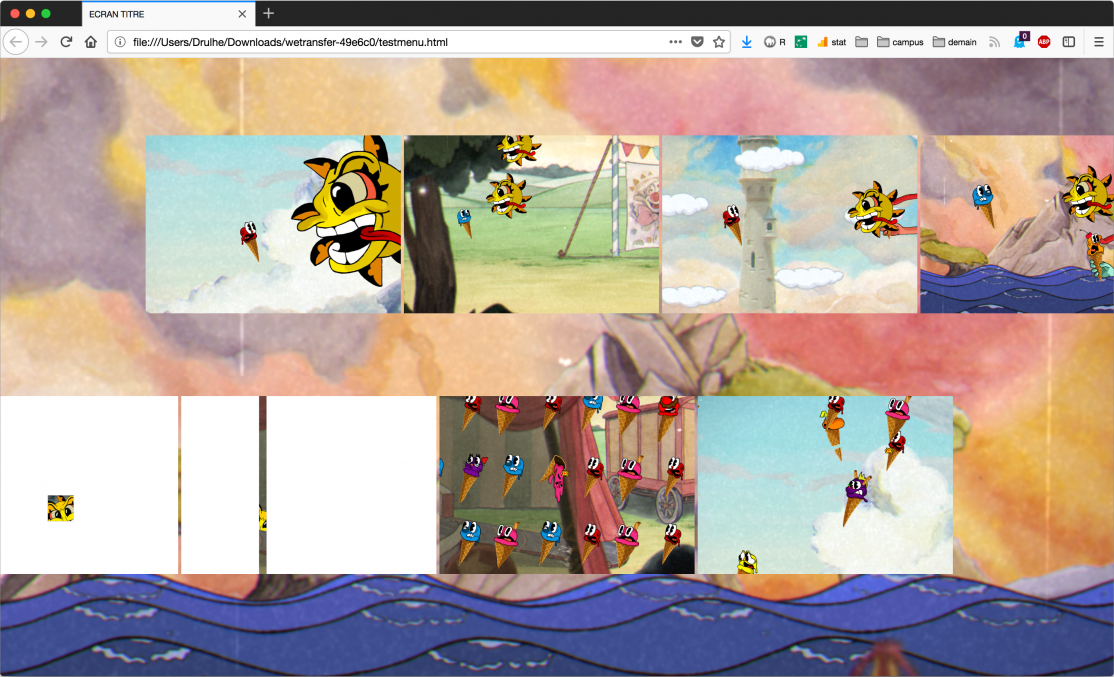Open the Adblock Plus extension icon
This screenshot has height=677, width=1114.
pos(1044,42)
